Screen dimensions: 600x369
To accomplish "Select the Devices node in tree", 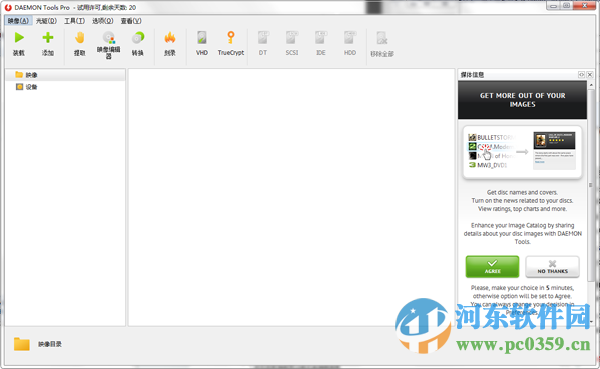I will coord(65,87).
